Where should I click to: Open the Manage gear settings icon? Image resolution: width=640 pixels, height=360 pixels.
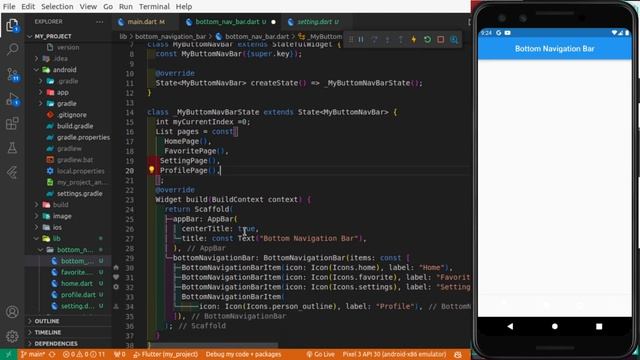pyautogui.click(x=12, y=336)
